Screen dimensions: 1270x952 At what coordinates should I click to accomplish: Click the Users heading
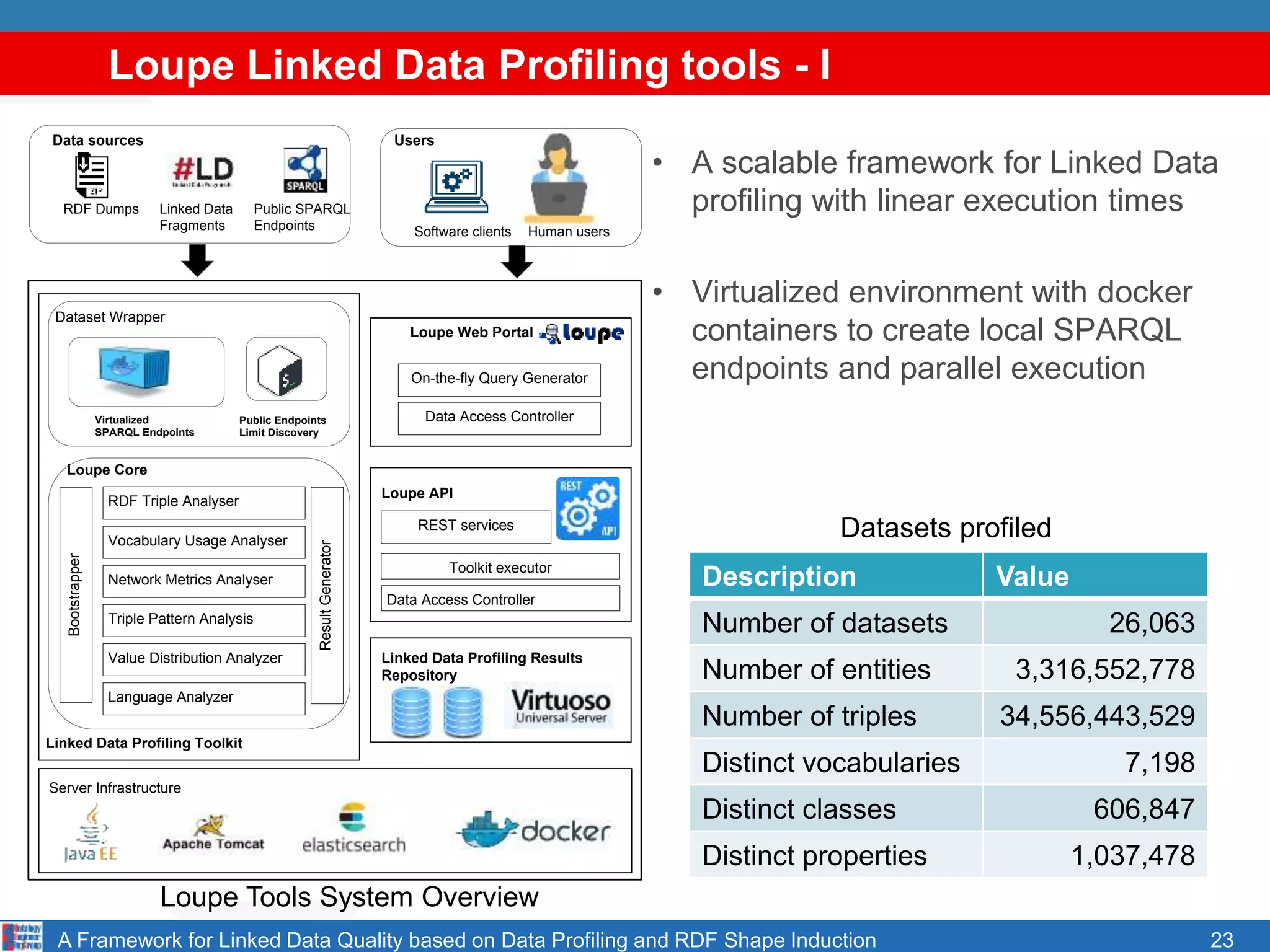point(414,141)
